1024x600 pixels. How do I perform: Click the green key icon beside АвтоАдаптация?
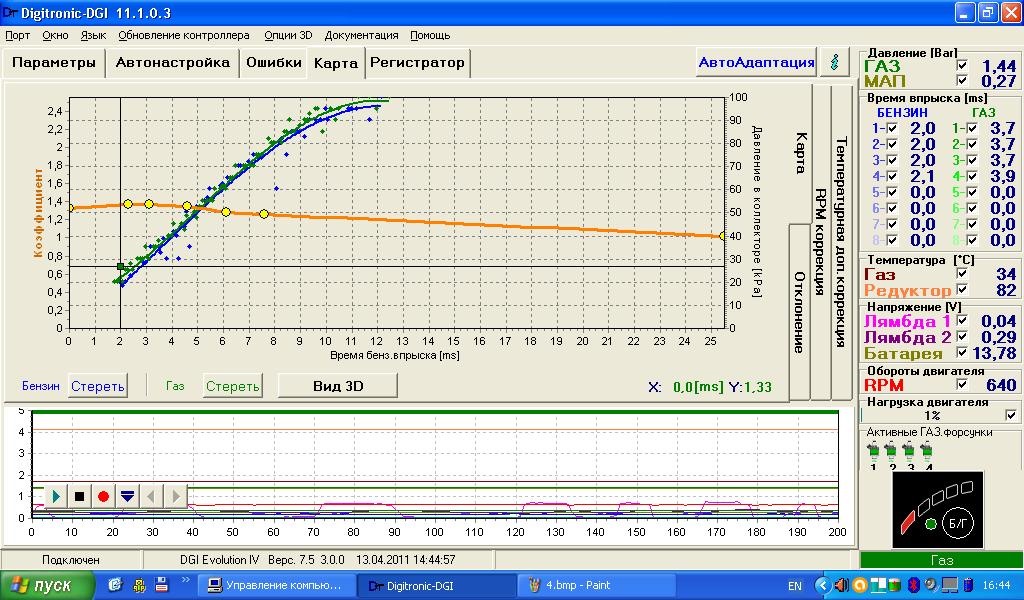(835, 63)
